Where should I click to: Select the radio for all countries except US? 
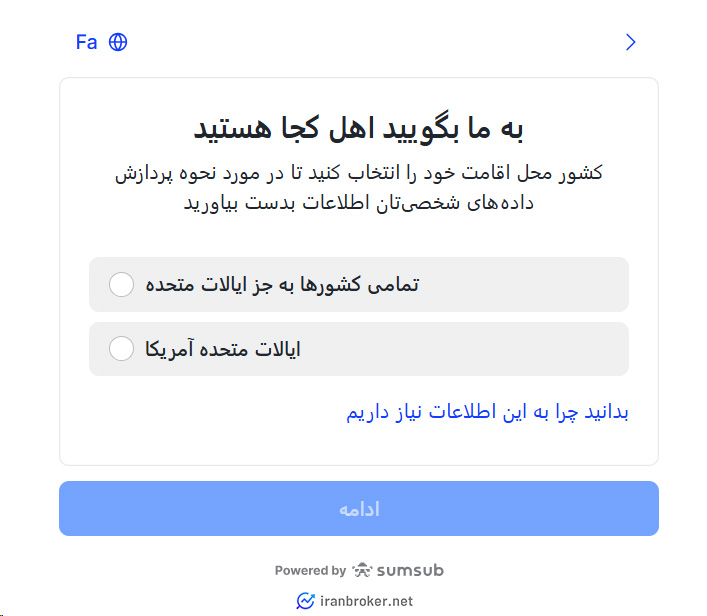(121, 285)
